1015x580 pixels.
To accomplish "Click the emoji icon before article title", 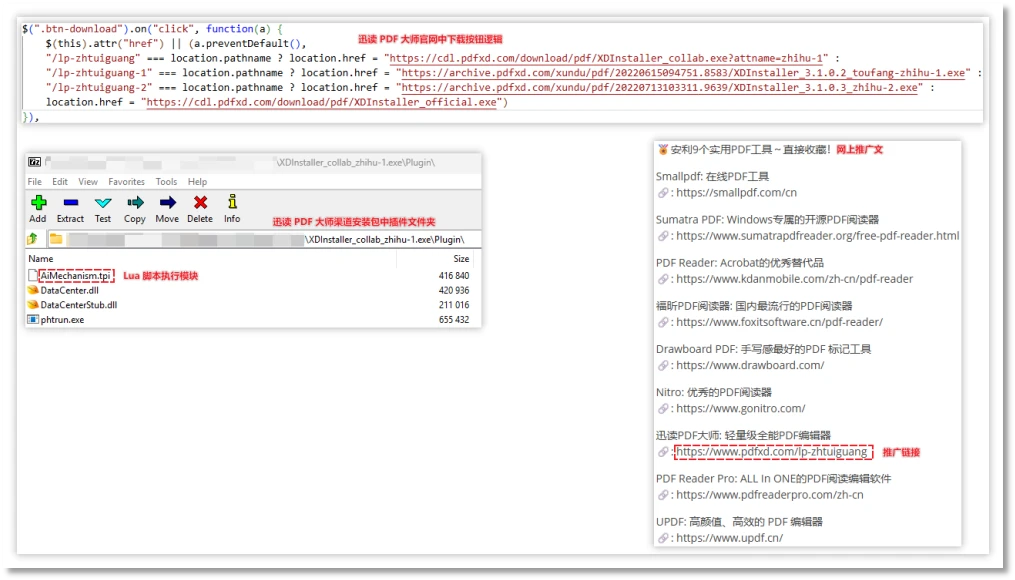I will pyautogui.click(x=663, y=150).
